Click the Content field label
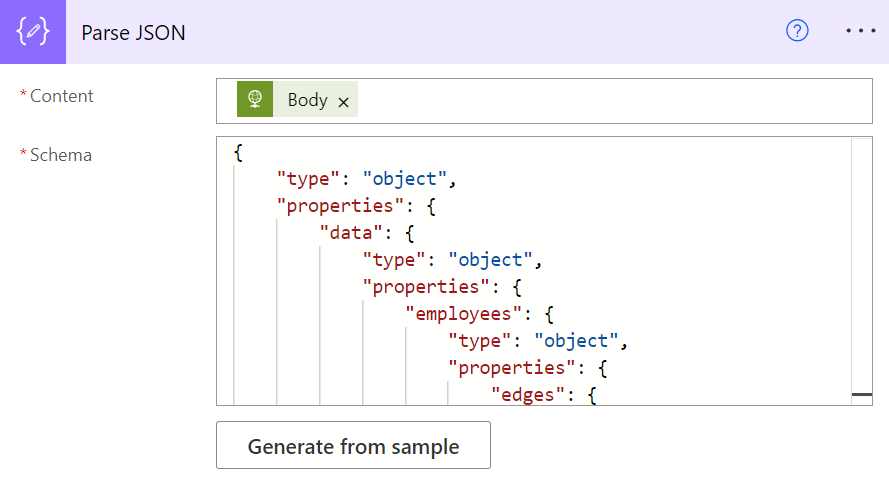Screen dimensions: 889x483 [x=61, y=96]
